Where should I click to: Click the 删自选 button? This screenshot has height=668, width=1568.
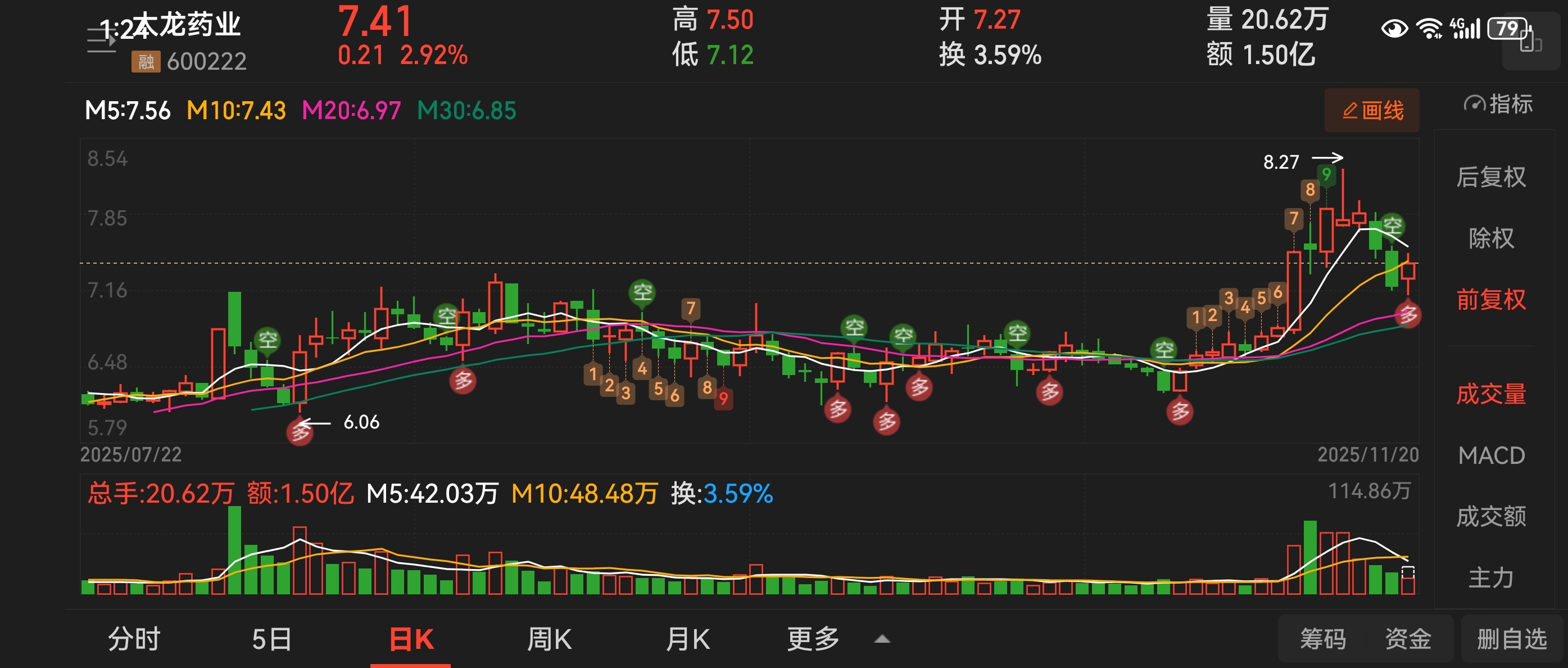coord(1511,639)
